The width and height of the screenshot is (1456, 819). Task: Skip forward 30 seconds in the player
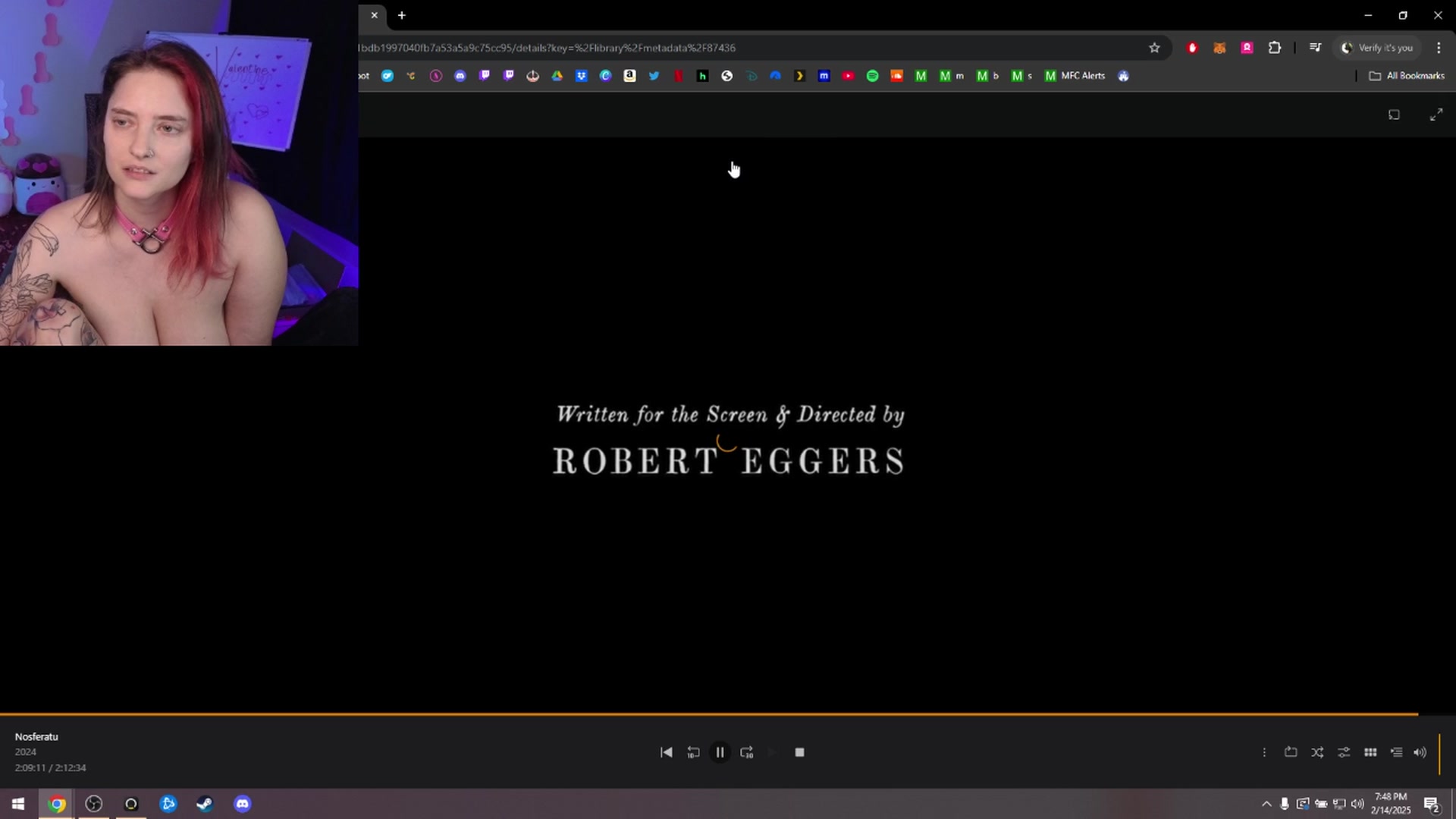click(x=747, y=752)
